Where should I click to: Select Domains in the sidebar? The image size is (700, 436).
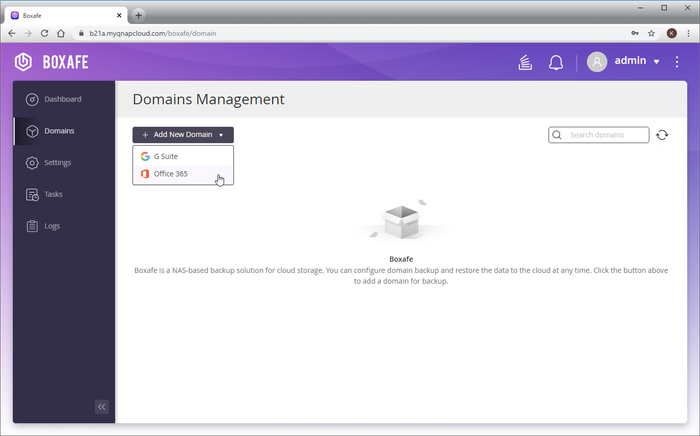tap(63, 131)
